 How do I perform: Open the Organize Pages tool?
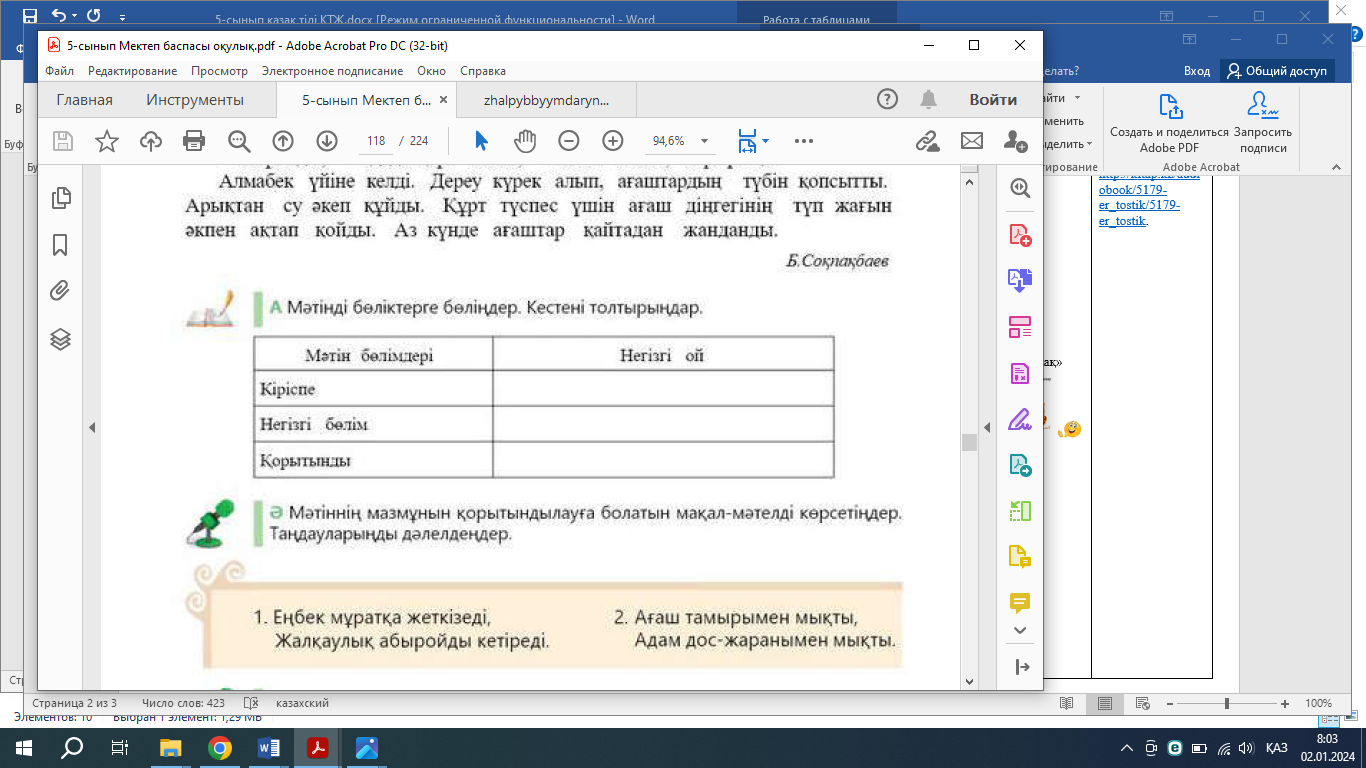coord(1020,327)
